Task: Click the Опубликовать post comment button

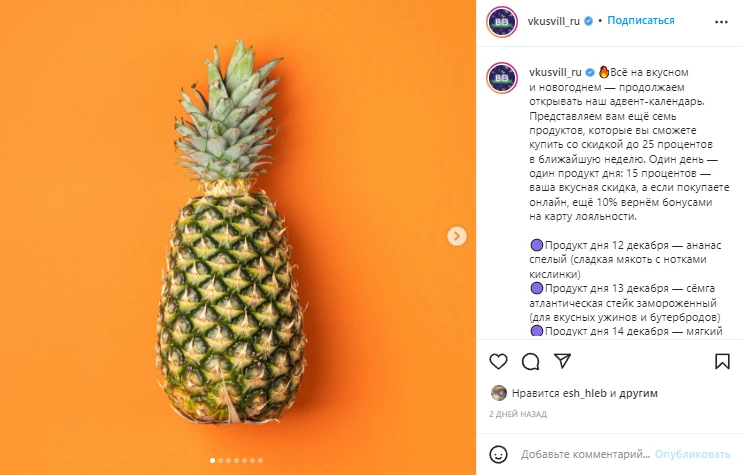Action: click(x=692, y=454)
